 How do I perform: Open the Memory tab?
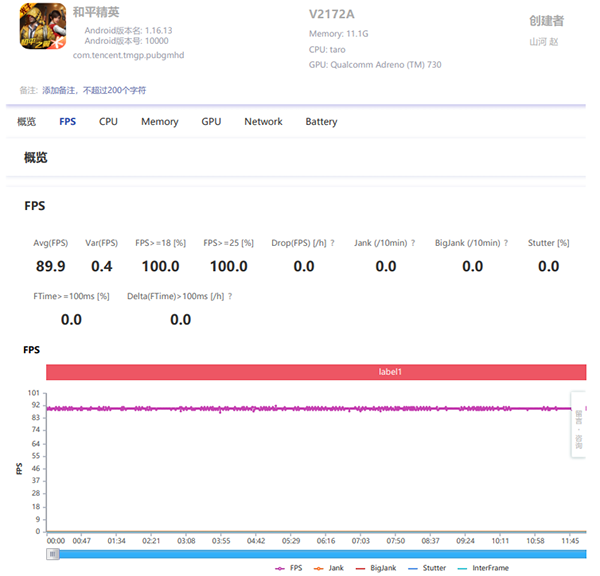[x=159, y=122]
